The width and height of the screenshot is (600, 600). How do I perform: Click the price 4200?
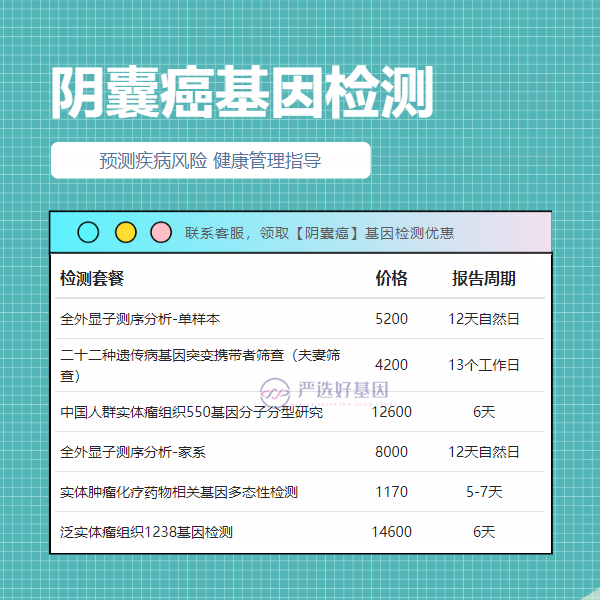pos(391,365)
